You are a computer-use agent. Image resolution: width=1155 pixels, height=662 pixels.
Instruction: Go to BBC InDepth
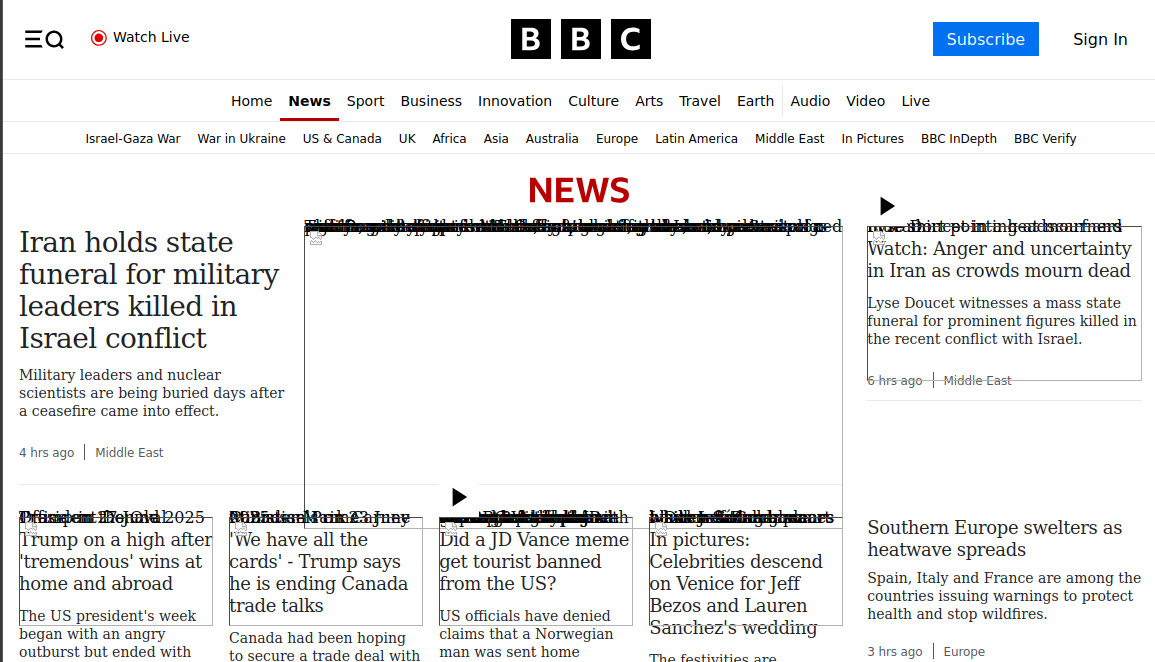pyautogui.click(x=958, y=138)
